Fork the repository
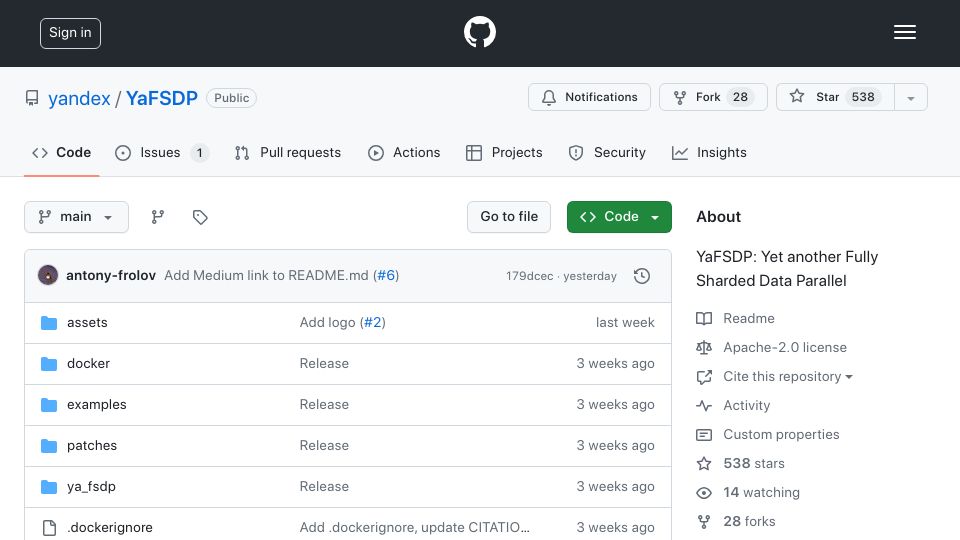The image size is (960, 540). [x=713, y=97]
